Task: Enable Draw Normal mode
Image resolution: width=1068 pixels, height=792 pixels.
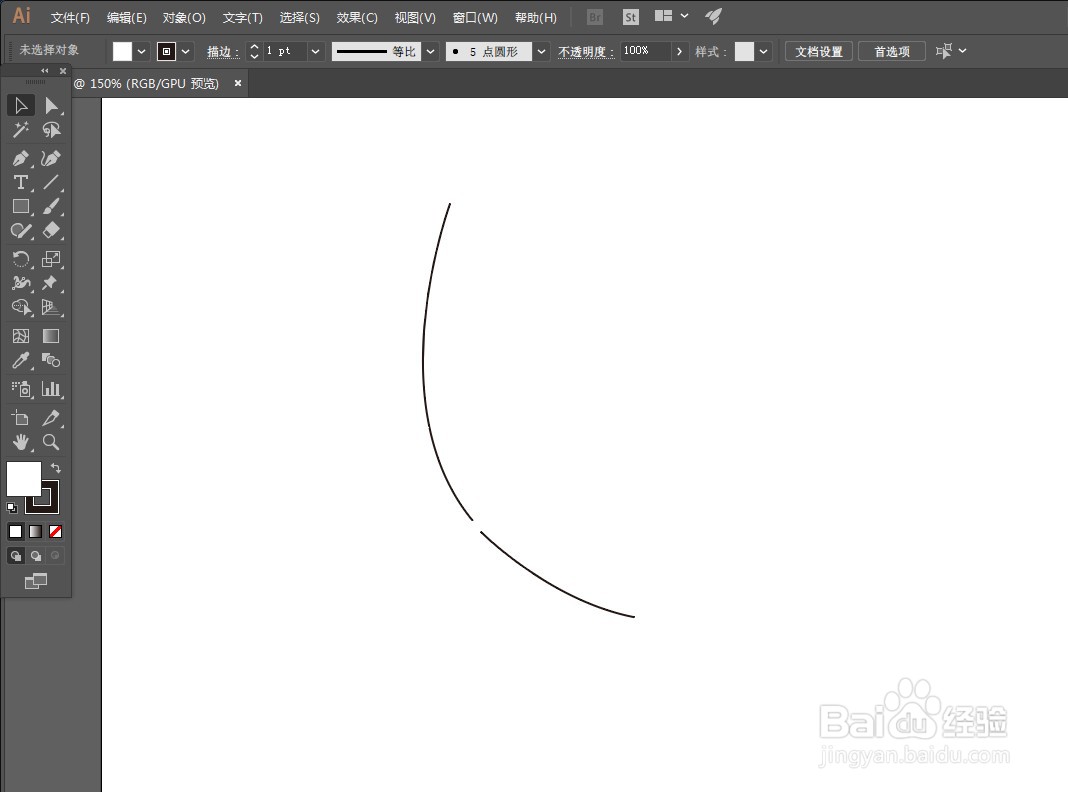Action: [x=15, y=556]
